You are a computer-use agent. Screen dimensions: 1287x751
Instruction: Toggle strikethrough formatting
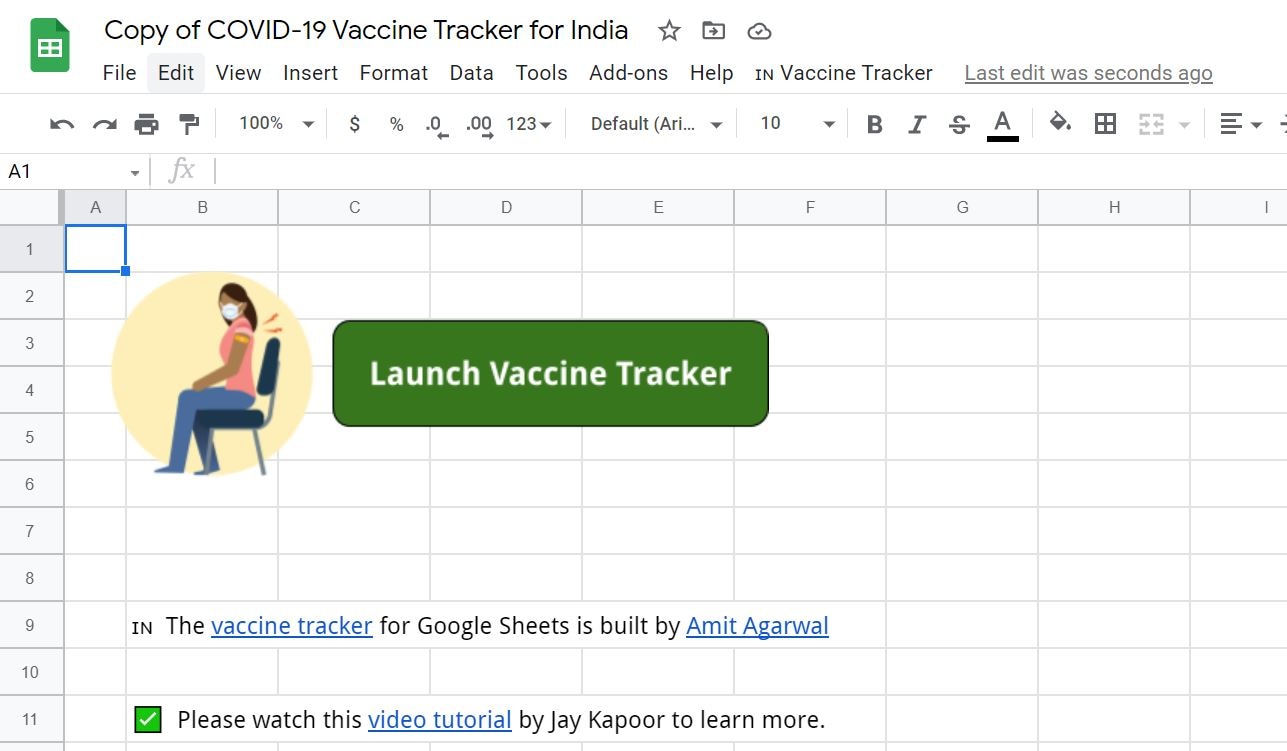(959, 123)
